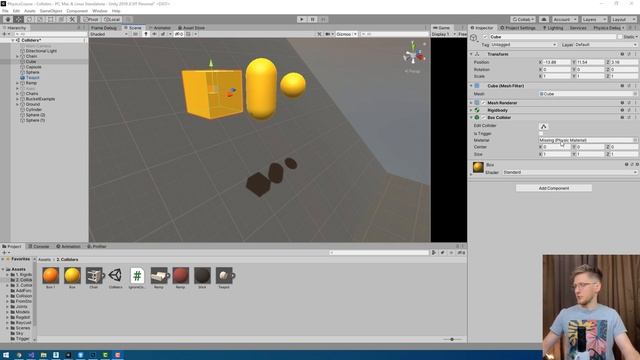Open the Component menu
This screenshot has height=360, width=640.
[x=77, y=11]
